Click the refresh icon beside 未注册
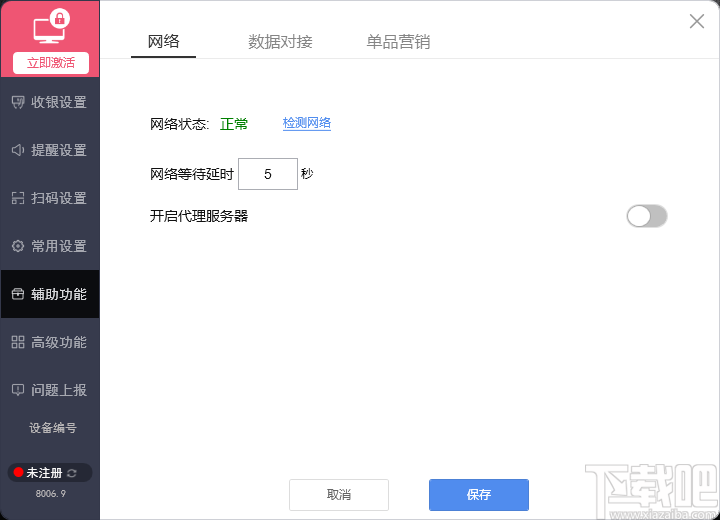This screenshot has height=520, width=720. pos(72,473)
